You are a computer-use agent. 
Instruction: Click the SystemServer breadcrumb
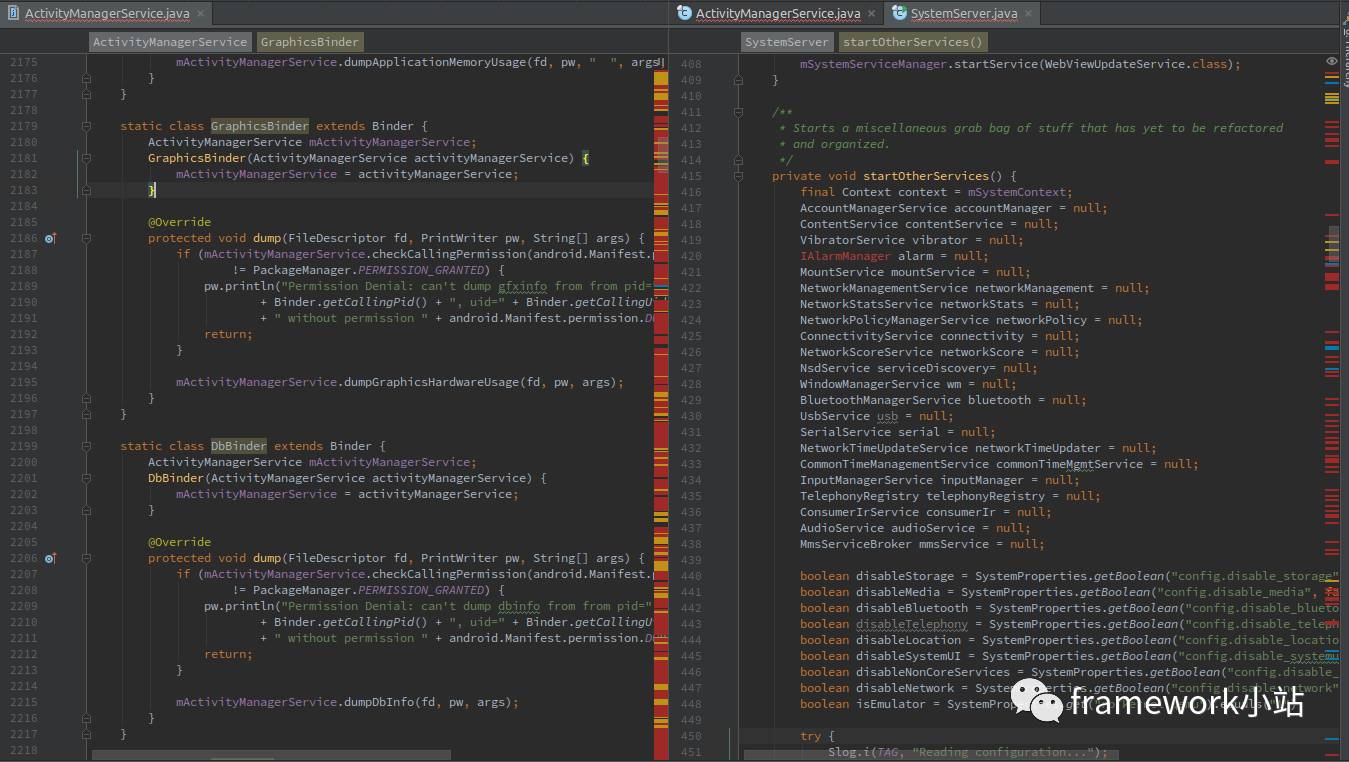pos(787,42)
